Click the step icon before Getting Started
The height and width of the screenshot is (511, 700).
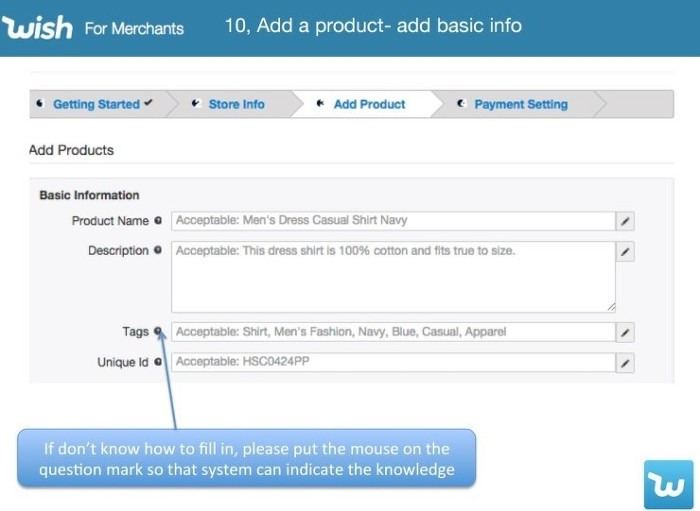point(40,104)
